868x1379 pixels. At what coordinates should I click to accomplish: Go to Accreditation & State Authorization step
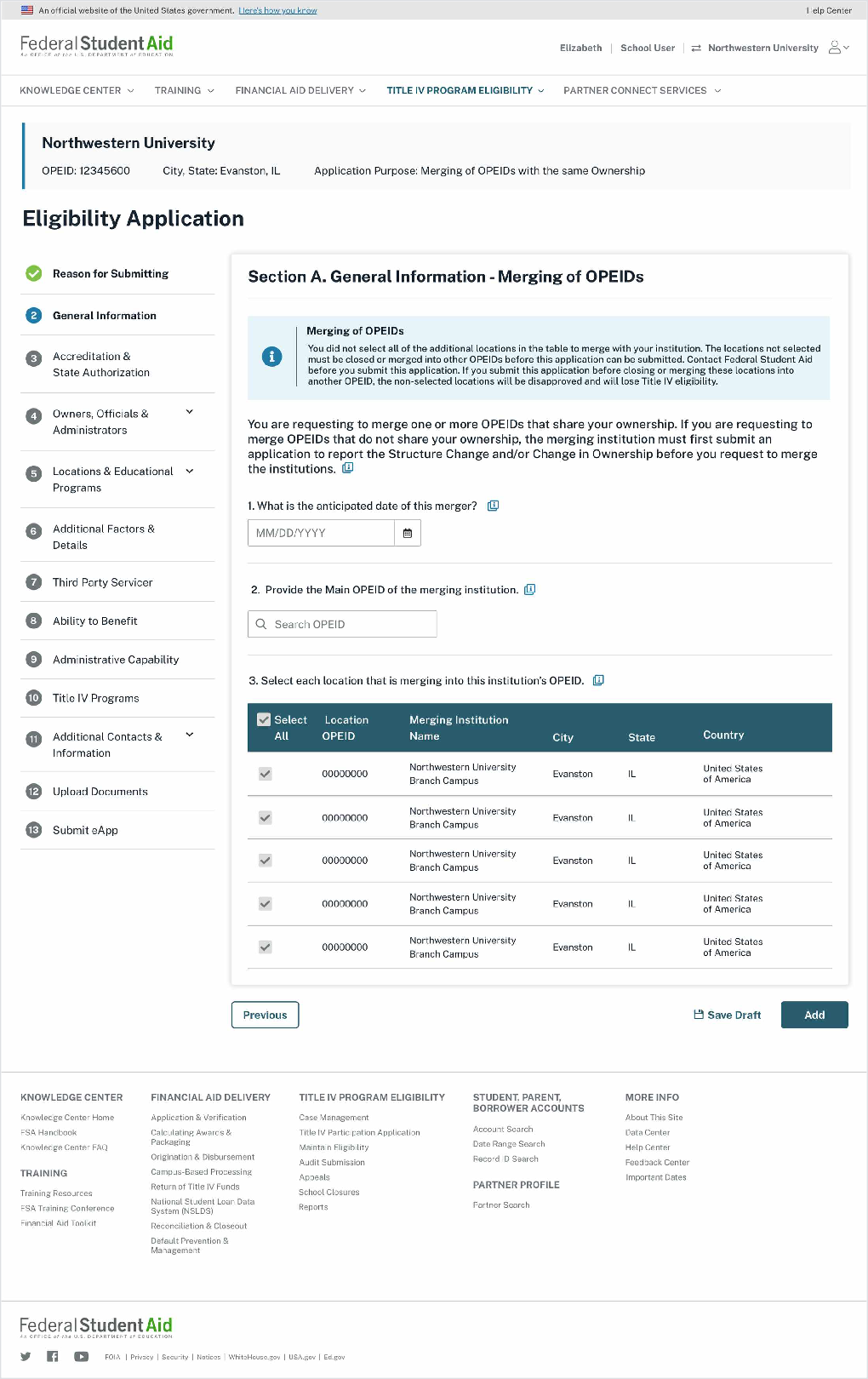tap(101, 364)
